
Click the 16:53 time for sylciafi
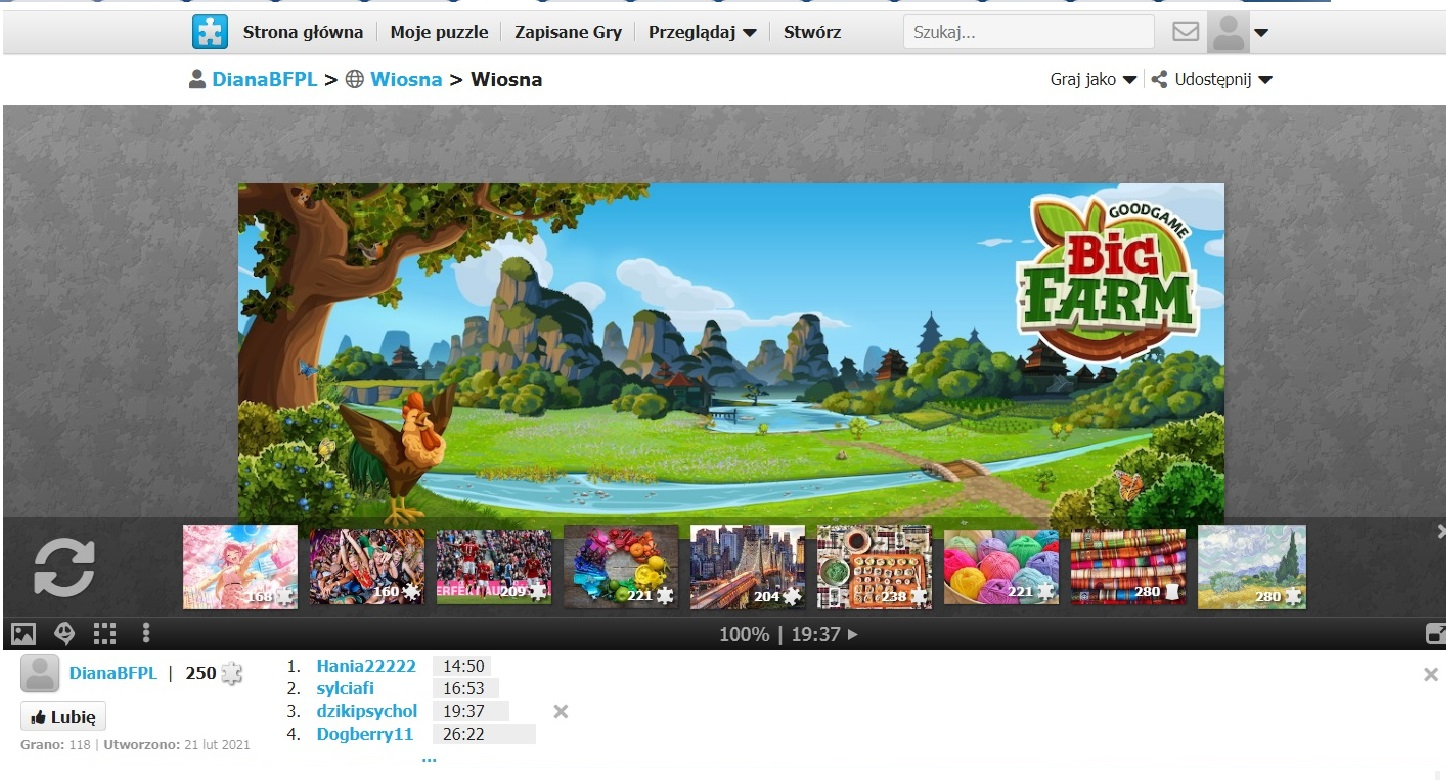click(x=464, y=688)
